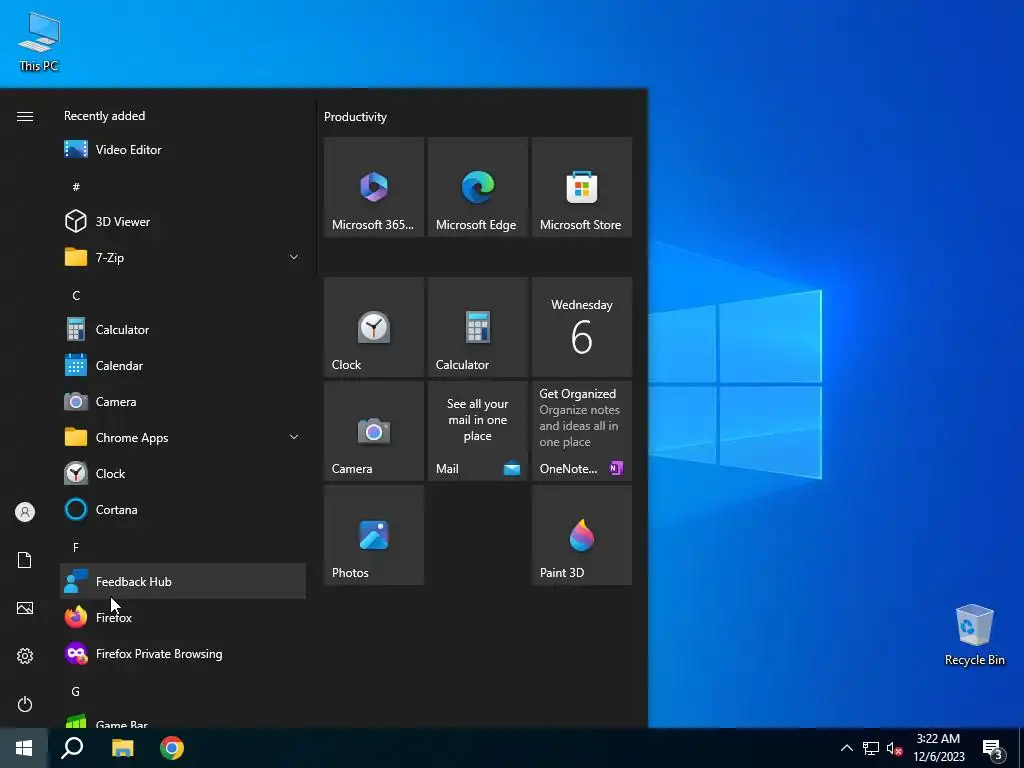Show hidden system tray icons

846,748
